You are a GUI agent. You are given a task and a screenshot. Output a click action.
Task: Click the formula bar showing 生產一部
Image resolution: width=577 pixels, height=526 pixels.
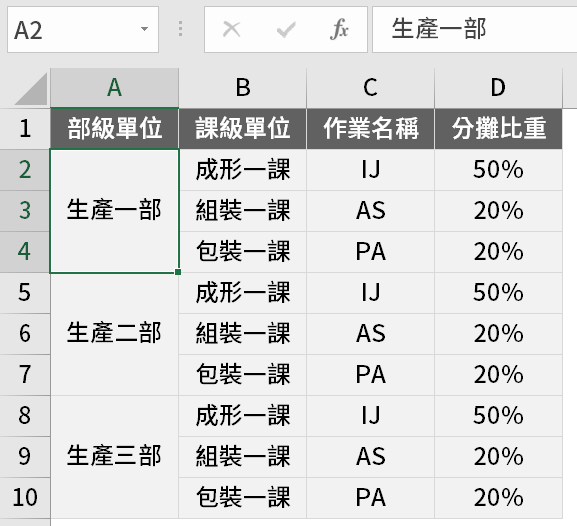click(475, 29)
